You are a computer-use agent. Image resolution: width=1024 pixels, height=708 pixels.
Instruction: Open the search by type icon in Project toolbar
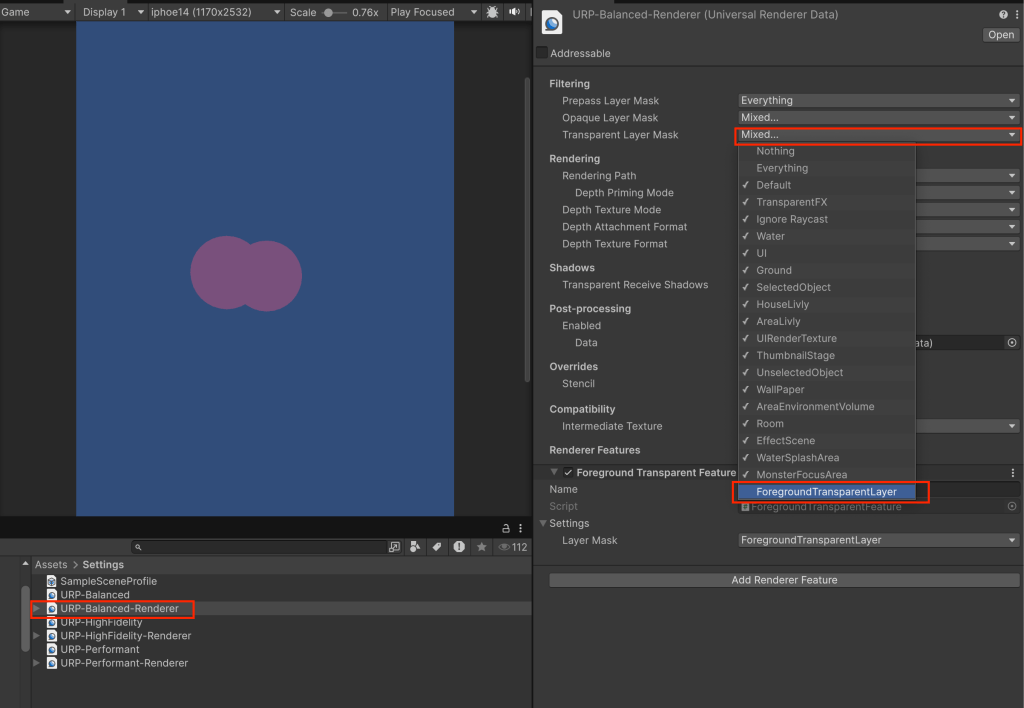tap(415, 546)
